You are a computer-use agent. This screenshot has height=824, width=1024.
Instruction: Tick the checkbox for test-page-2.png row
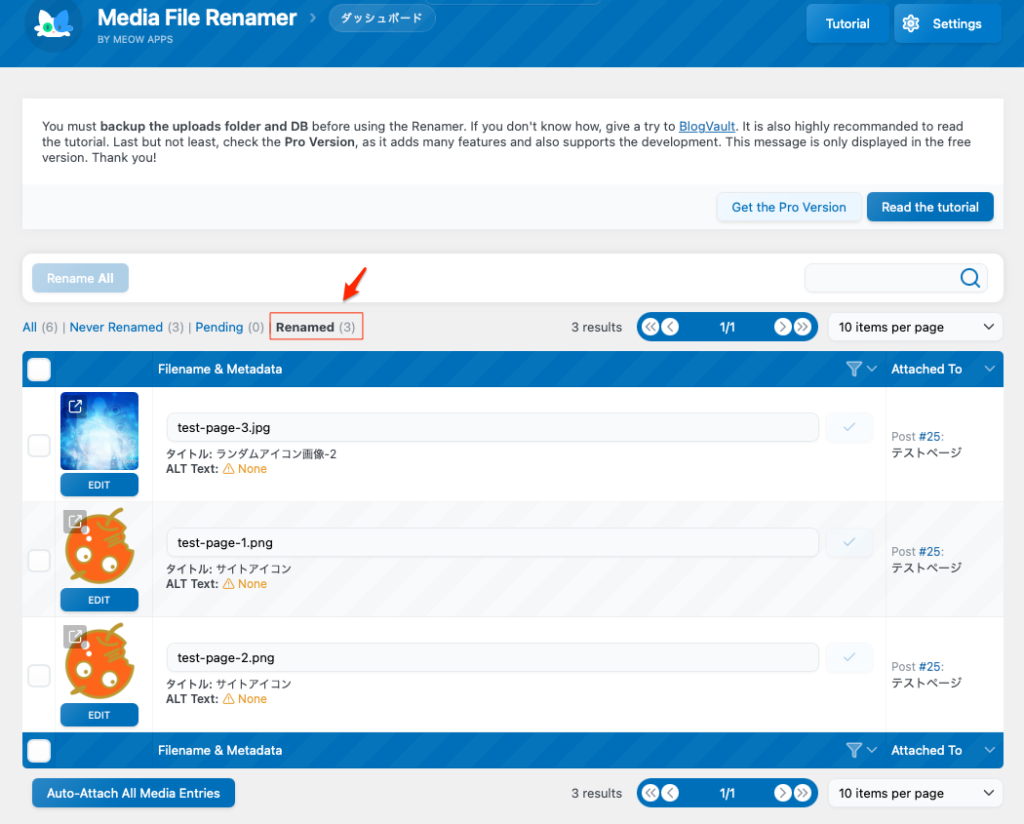[39, 676]
